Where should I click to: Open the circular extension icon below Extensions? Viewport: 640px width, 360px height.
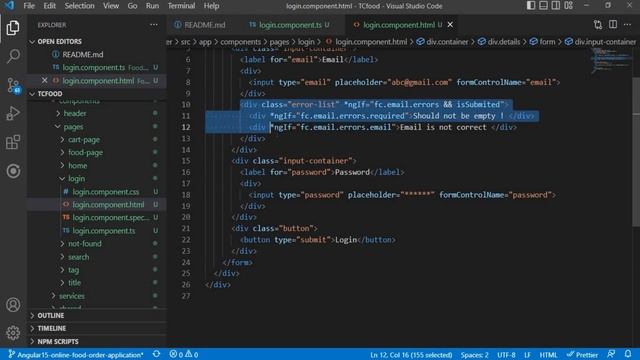[x=13, y=171]
